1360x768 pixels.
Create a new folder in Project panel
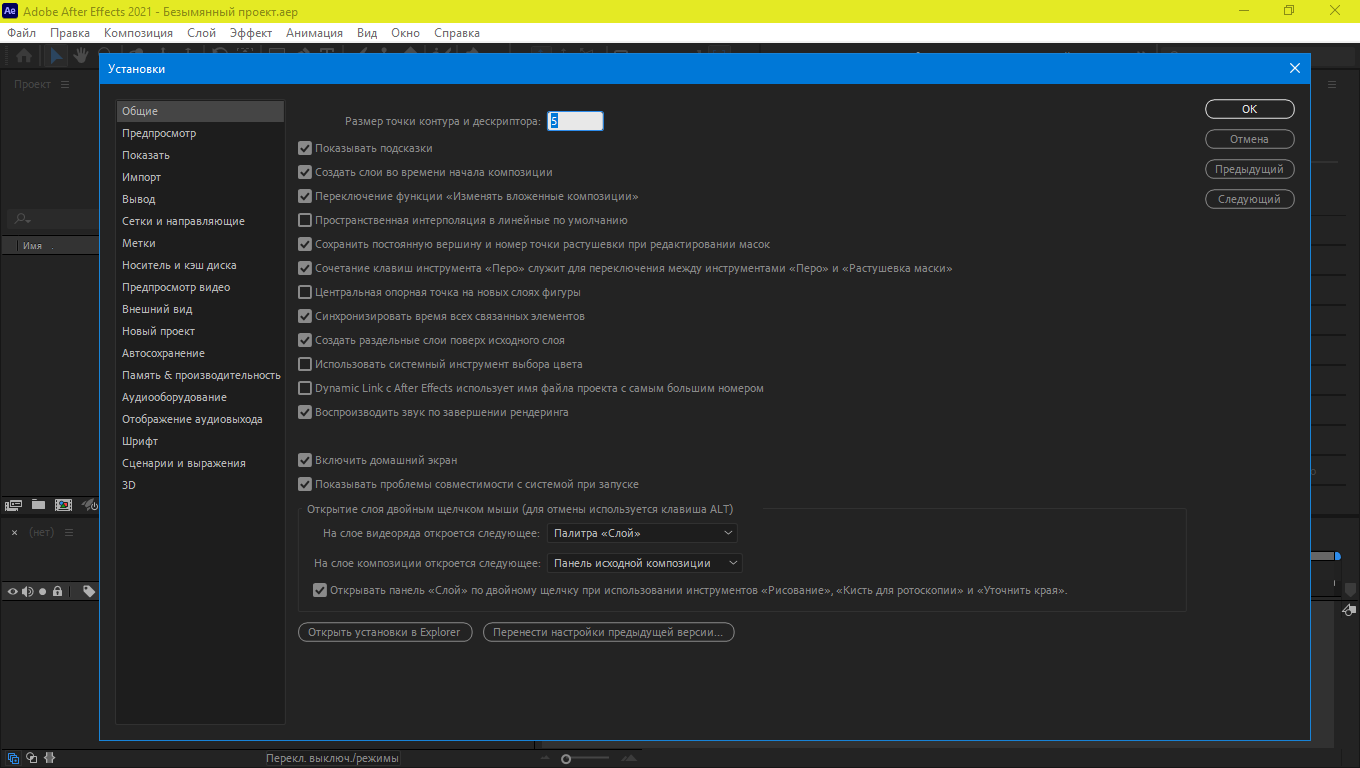38,505
